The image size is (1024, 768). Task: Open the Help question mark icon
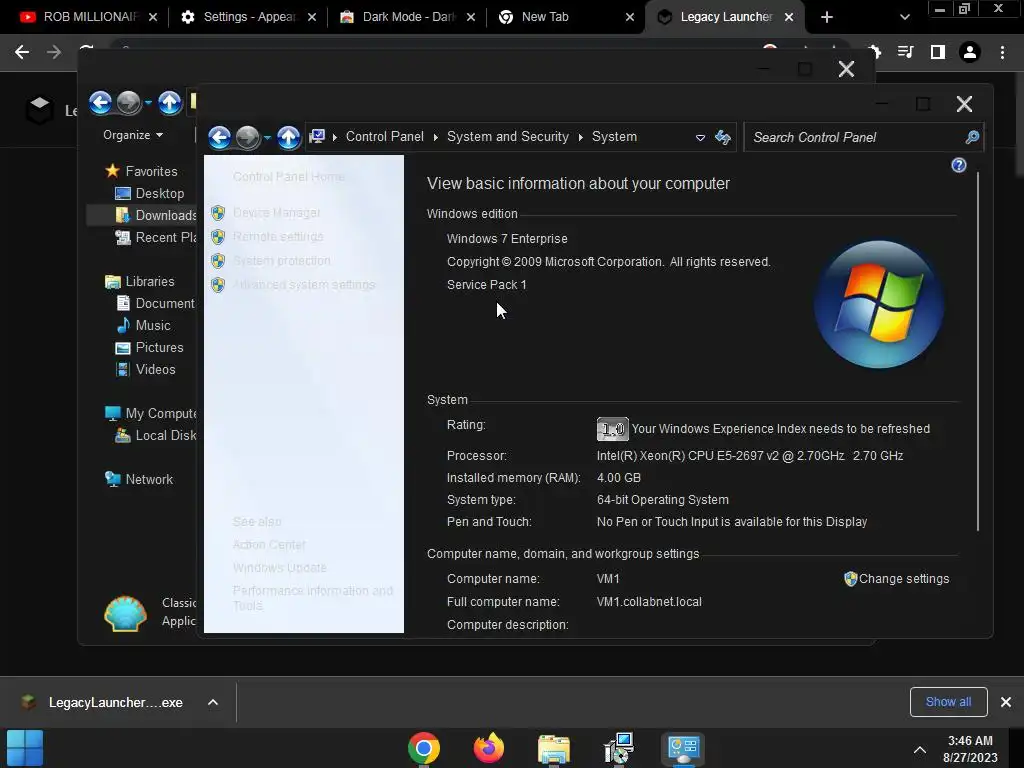click(x=959, y=165)
